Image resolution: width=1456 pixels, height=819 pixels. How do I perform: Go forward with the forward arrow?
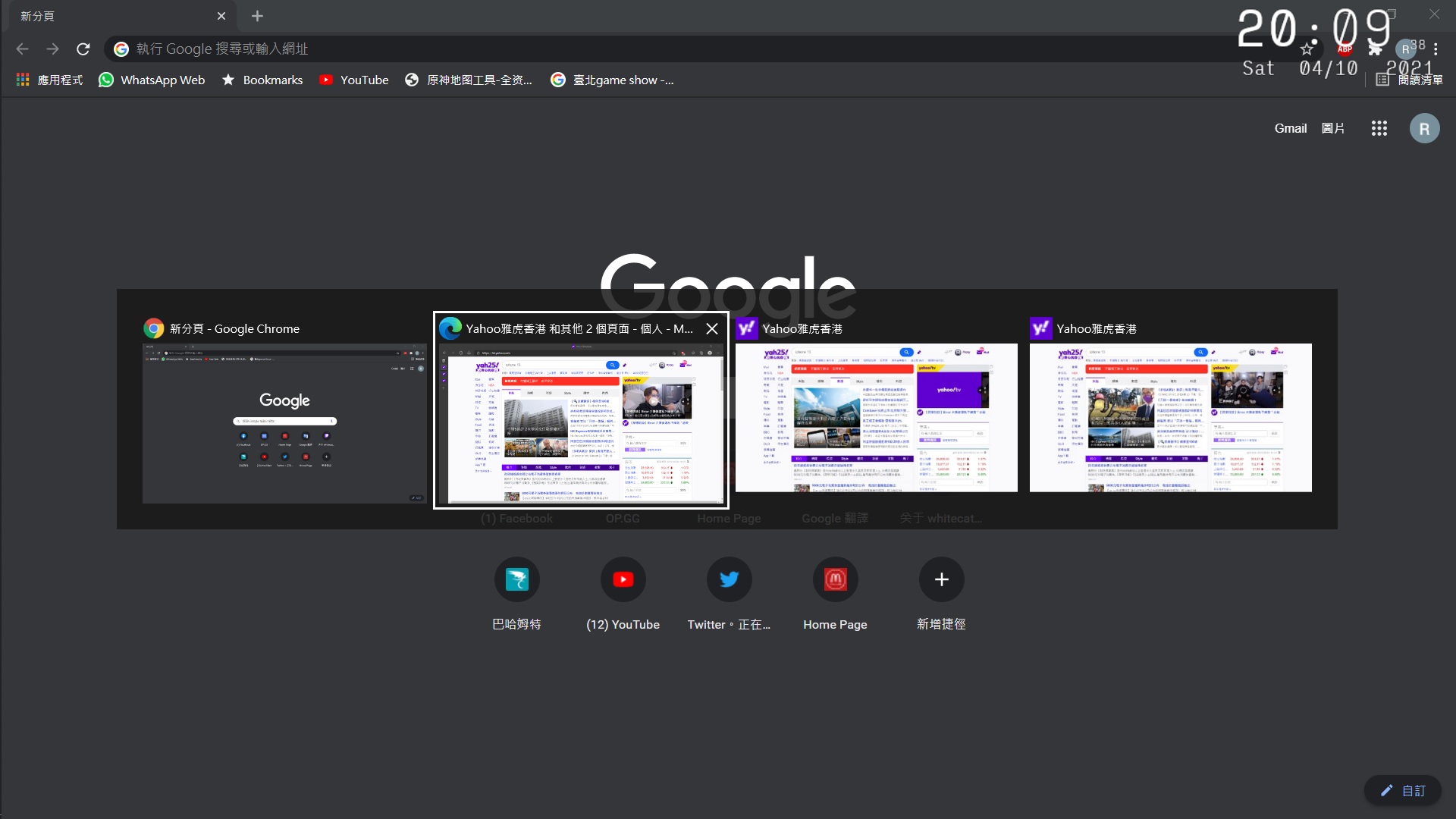[x=52, y=49]
